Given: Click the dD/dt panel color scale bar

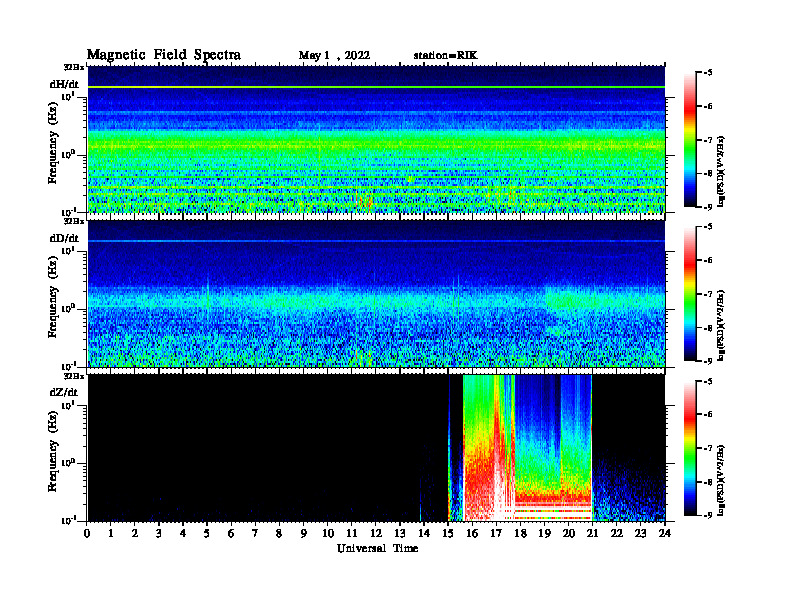Looking at the screenshot, I should pyautogui.click(x=690, y=293).
